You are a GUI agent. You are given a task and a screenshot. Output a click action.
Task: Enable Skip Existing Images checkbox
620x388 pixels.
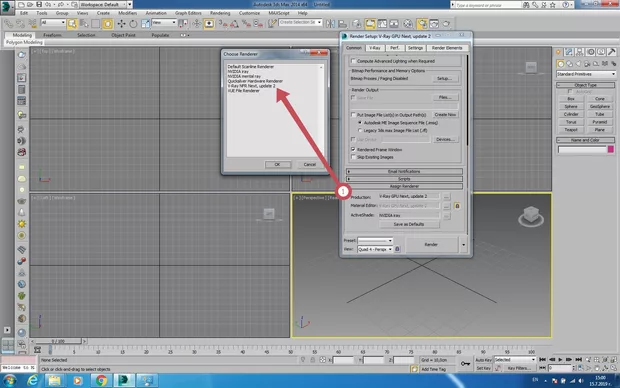click(353, 157)
